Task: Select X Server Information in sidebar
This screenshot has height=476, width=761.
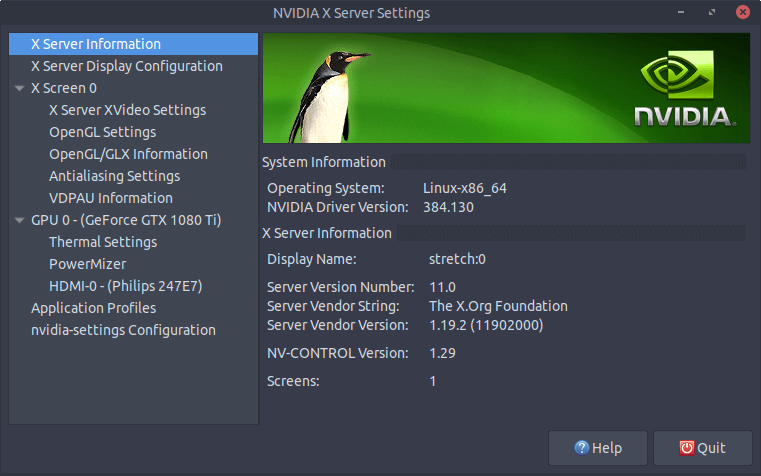Action: pos(95,44)
